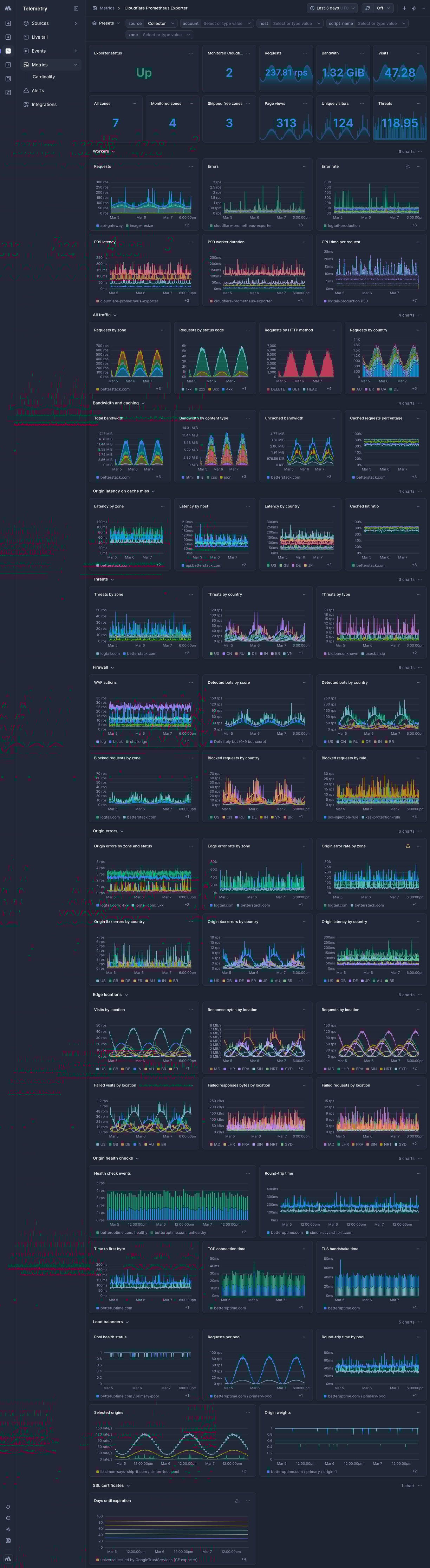Show +2 more series in Workers Requests legend
The height and width of the screenshot is (1568, 430).
187,225
